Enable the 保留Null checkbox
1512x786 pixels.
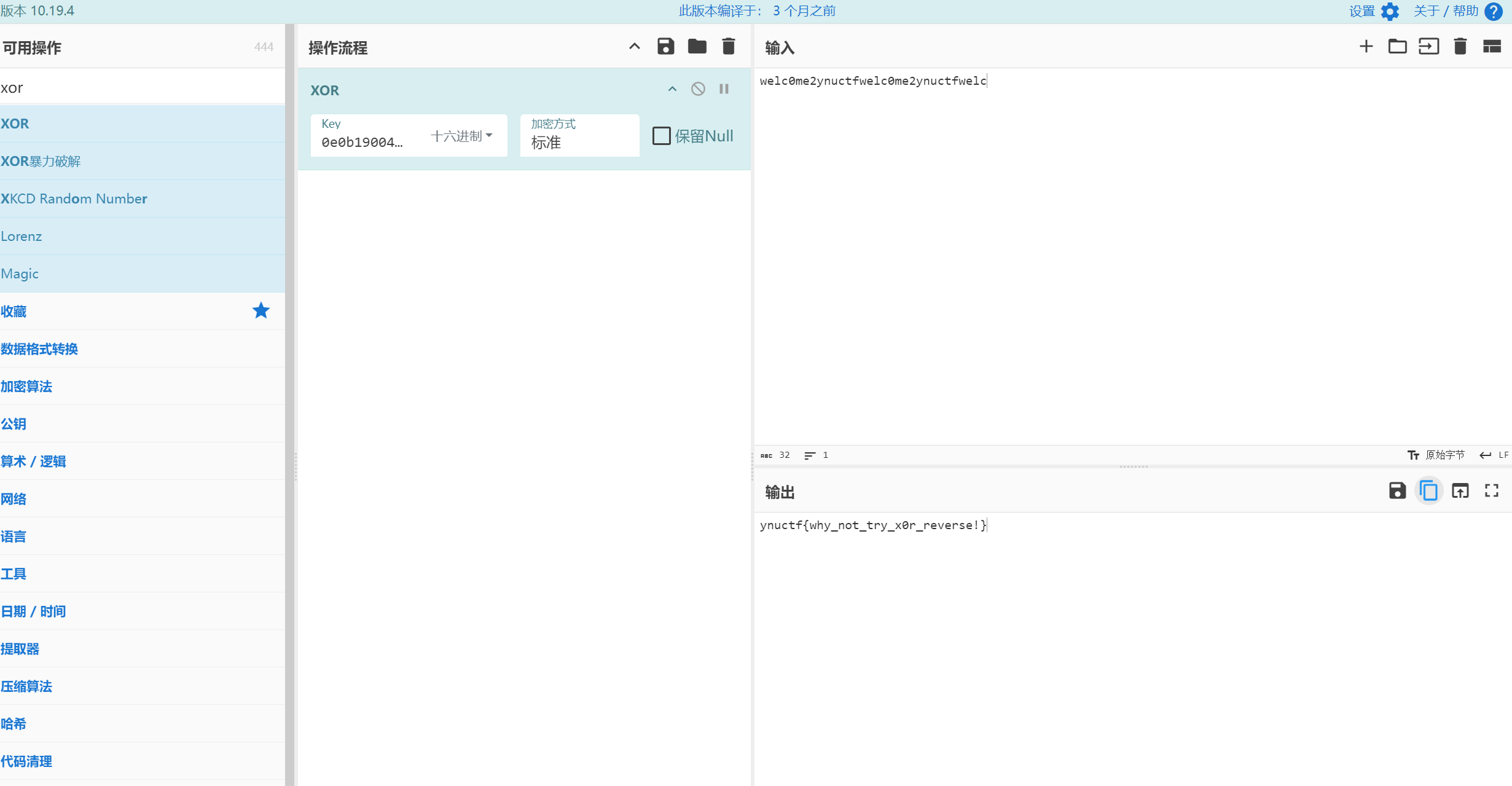661,136
